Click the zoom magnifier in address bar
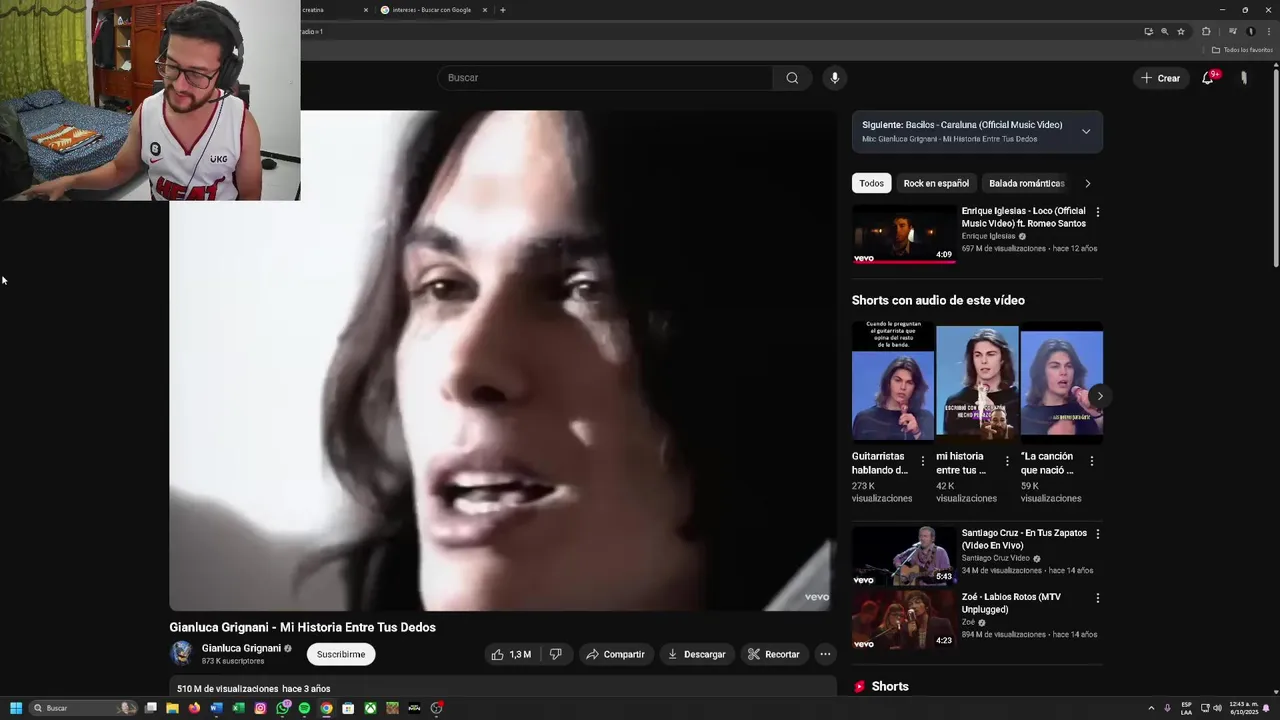Viewport: 1280px width, 720px height. point(1164,31)
